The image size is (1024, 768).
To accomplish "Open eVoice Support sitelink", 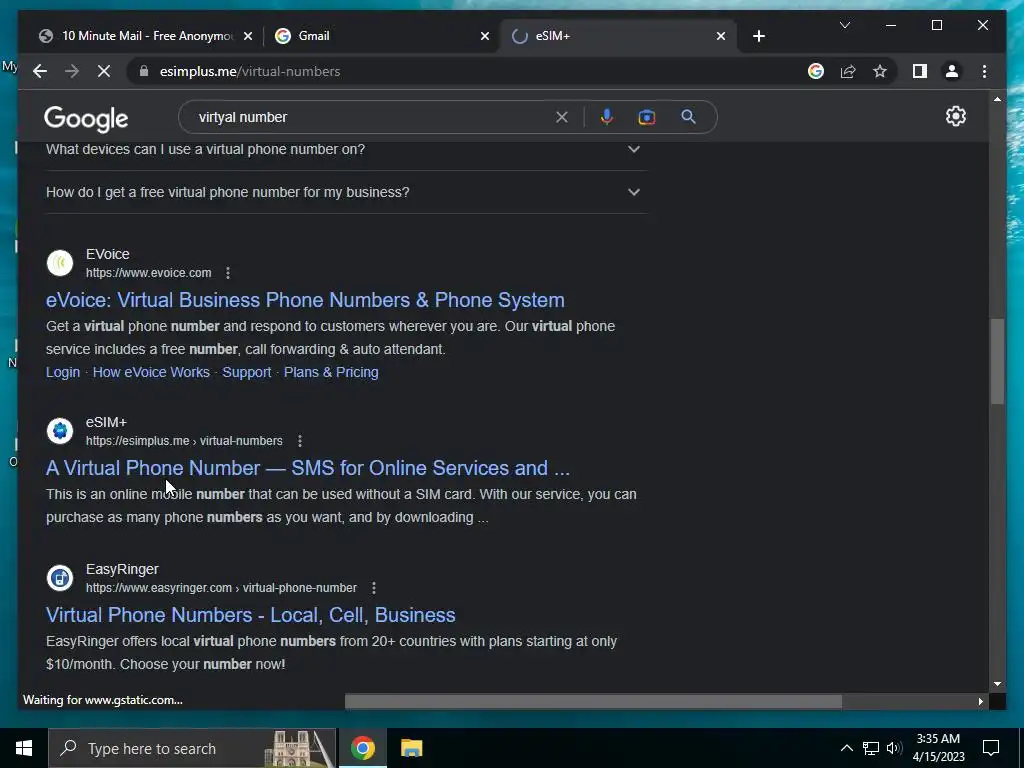I will point(246,372).
